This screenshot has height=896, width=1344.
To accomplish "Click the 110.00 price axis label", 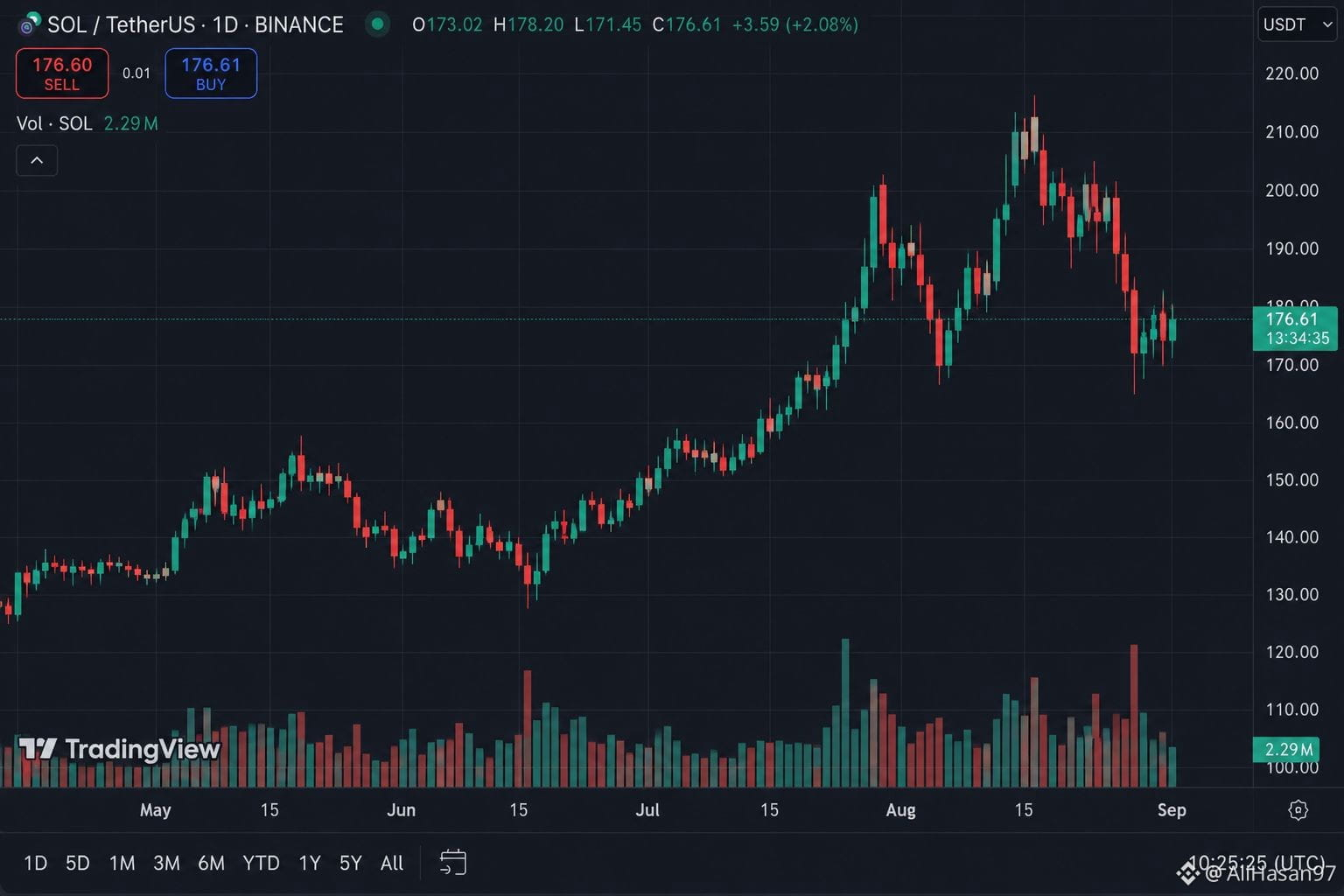I will 1291,710.
